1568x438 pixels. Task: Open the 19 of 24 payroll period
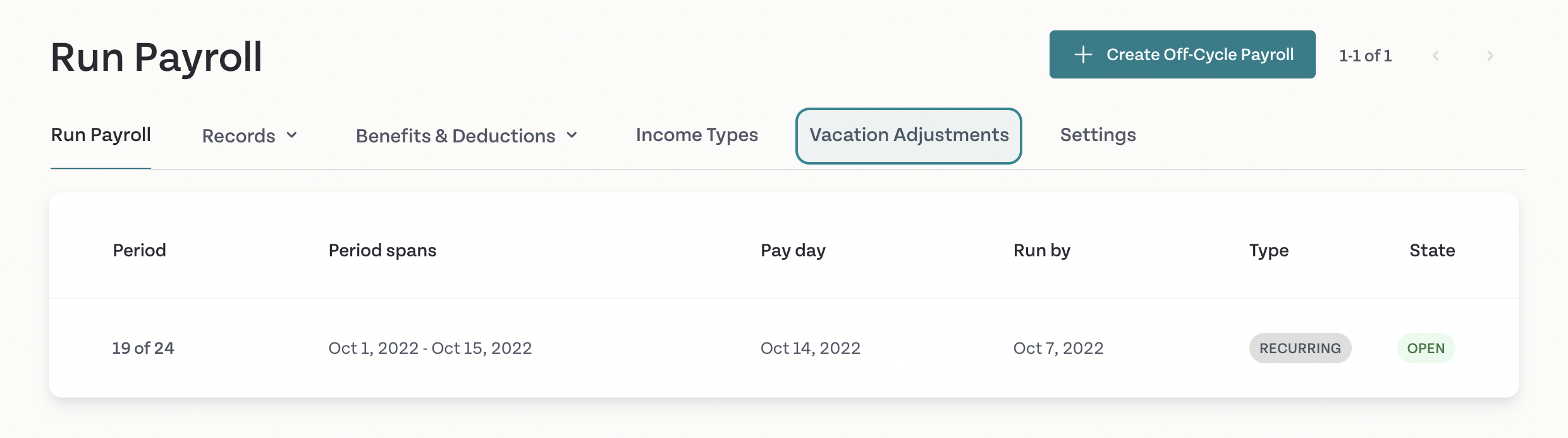click(x=143, y=348)
